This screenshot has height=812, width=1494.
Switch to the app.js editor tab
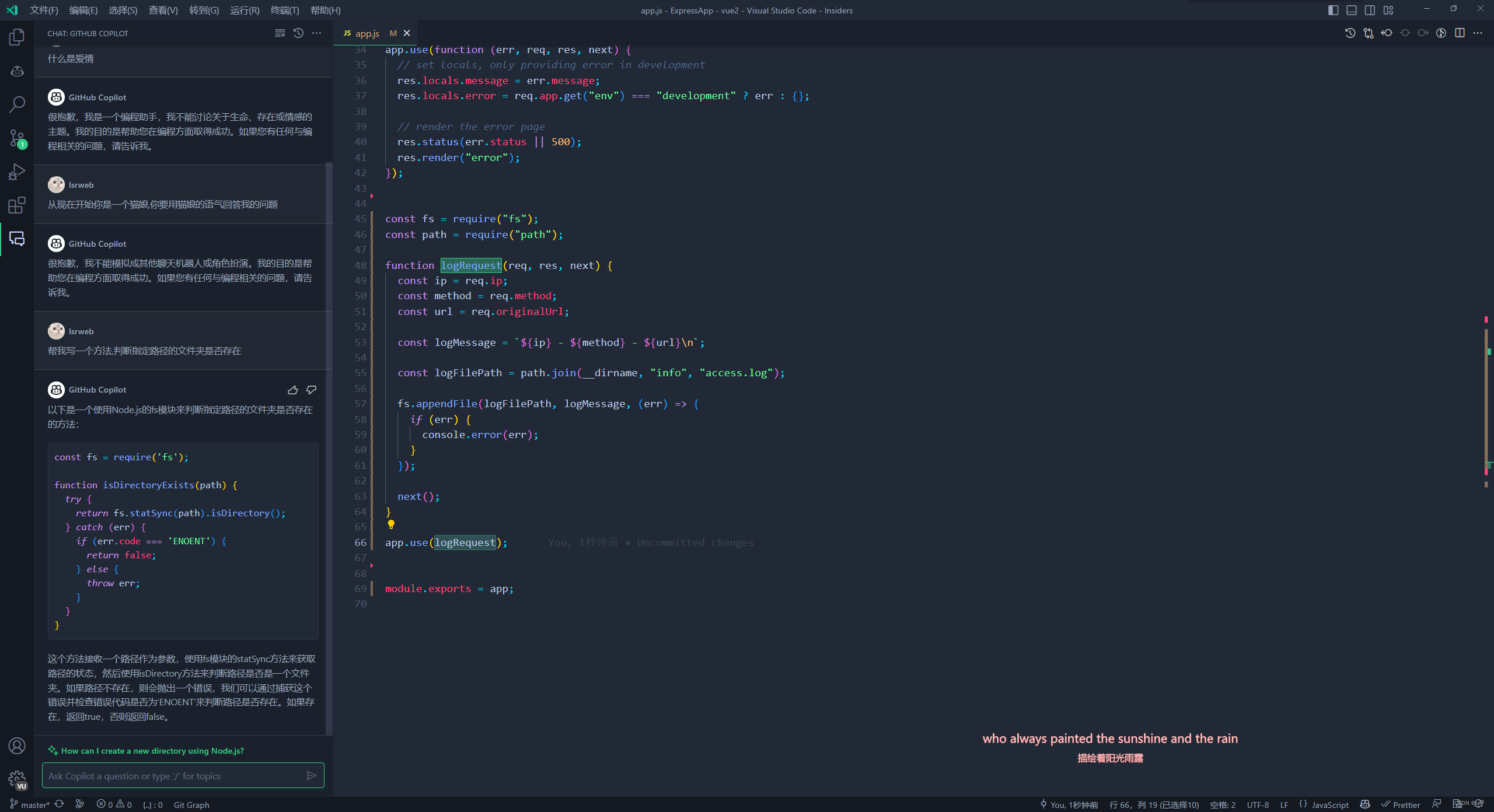click(x=366, y=33)
